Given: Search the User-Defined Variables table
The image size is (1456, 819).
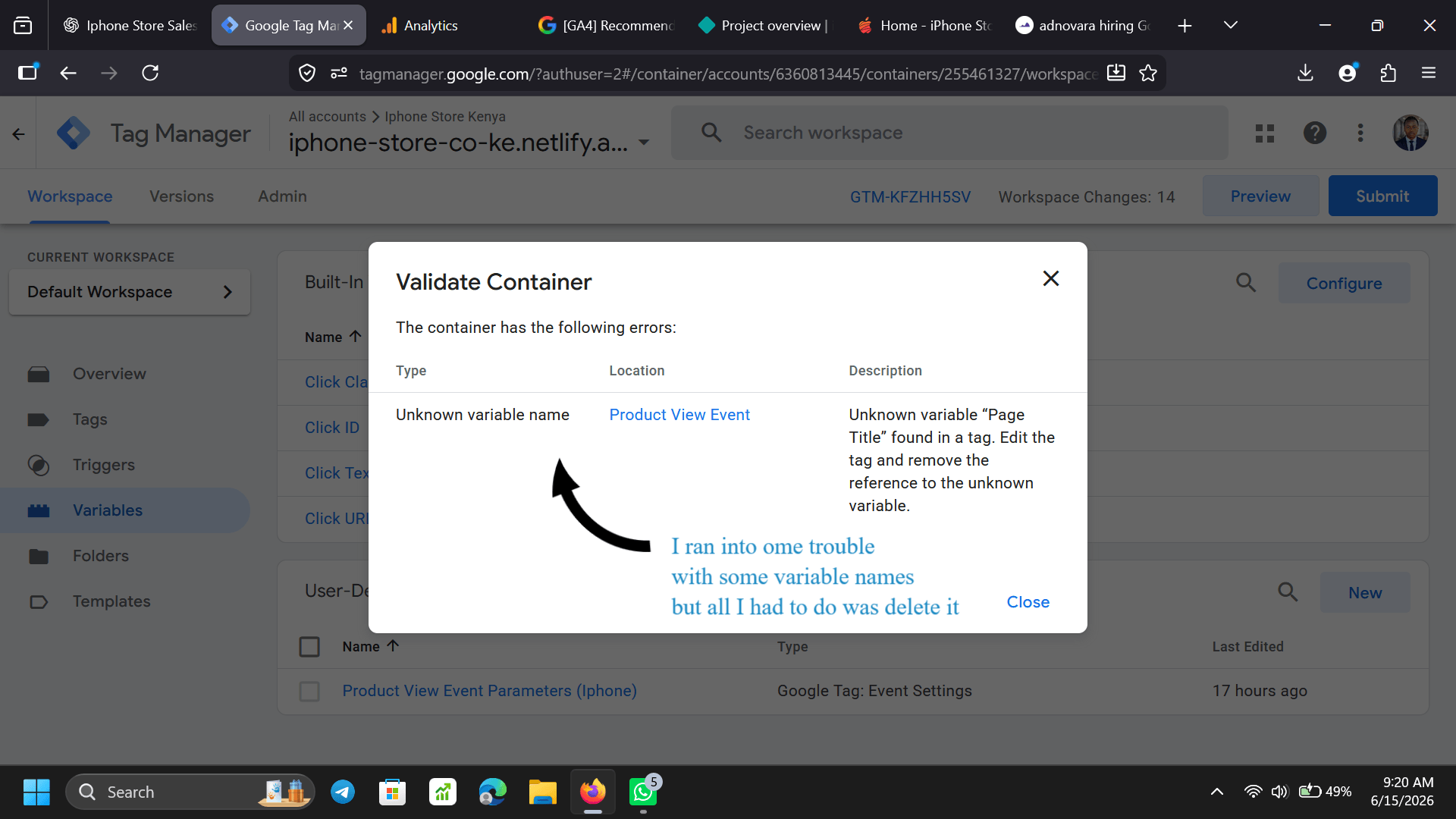Looking at the screenshot, I should (x=1288, y=592).
